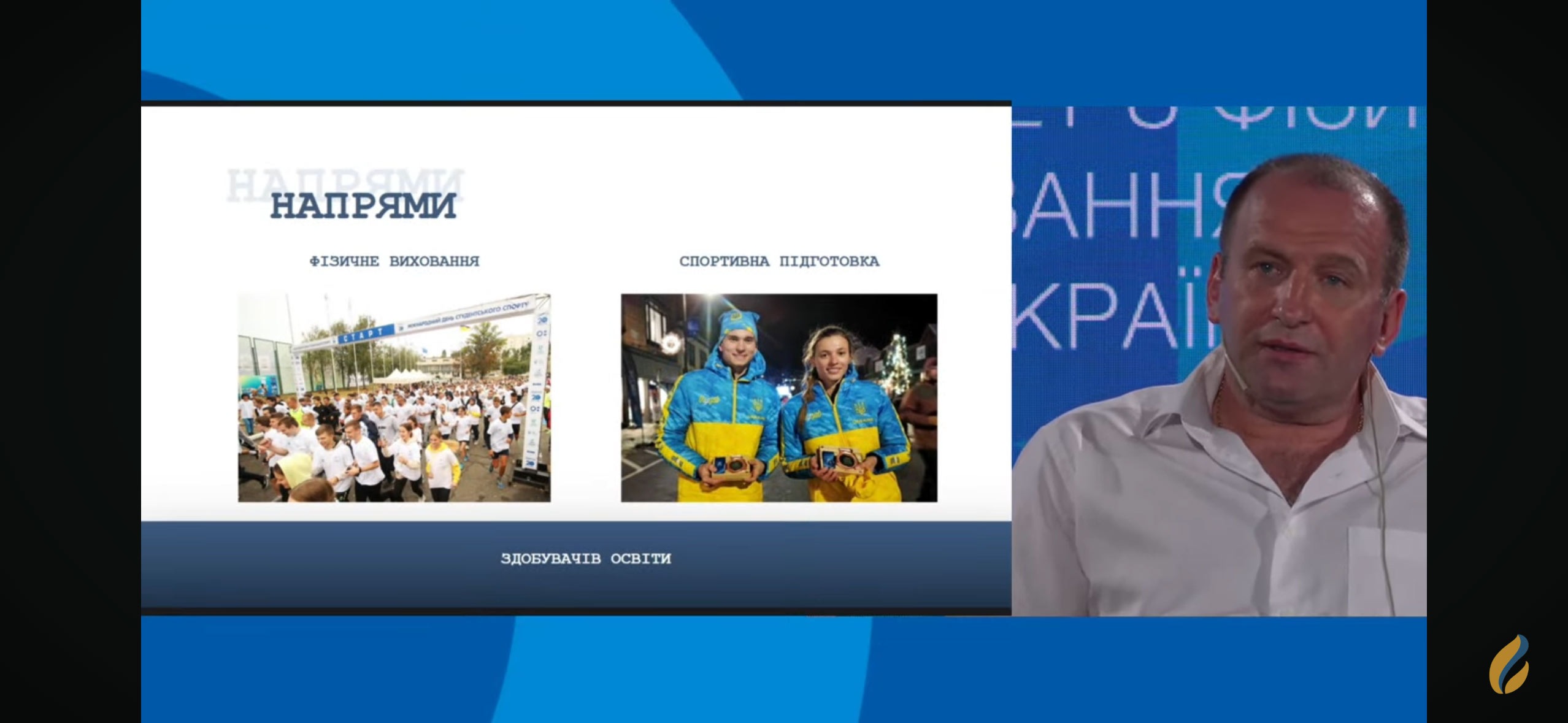Select the СПОРТИВНА ПІДГОТОВКА caption

coord(778,261)
